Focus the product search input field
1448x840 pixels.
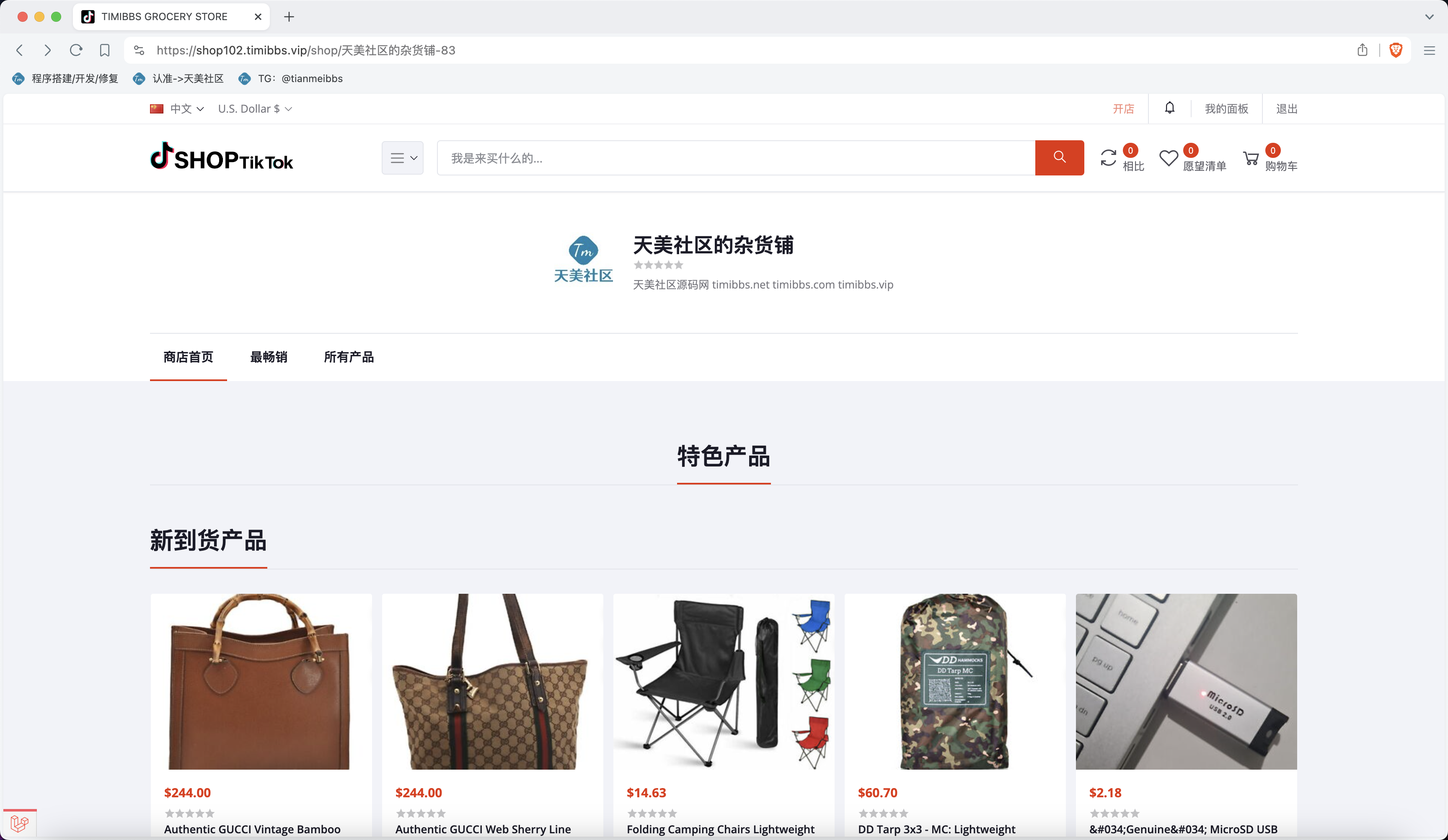(x=736, y=158)
